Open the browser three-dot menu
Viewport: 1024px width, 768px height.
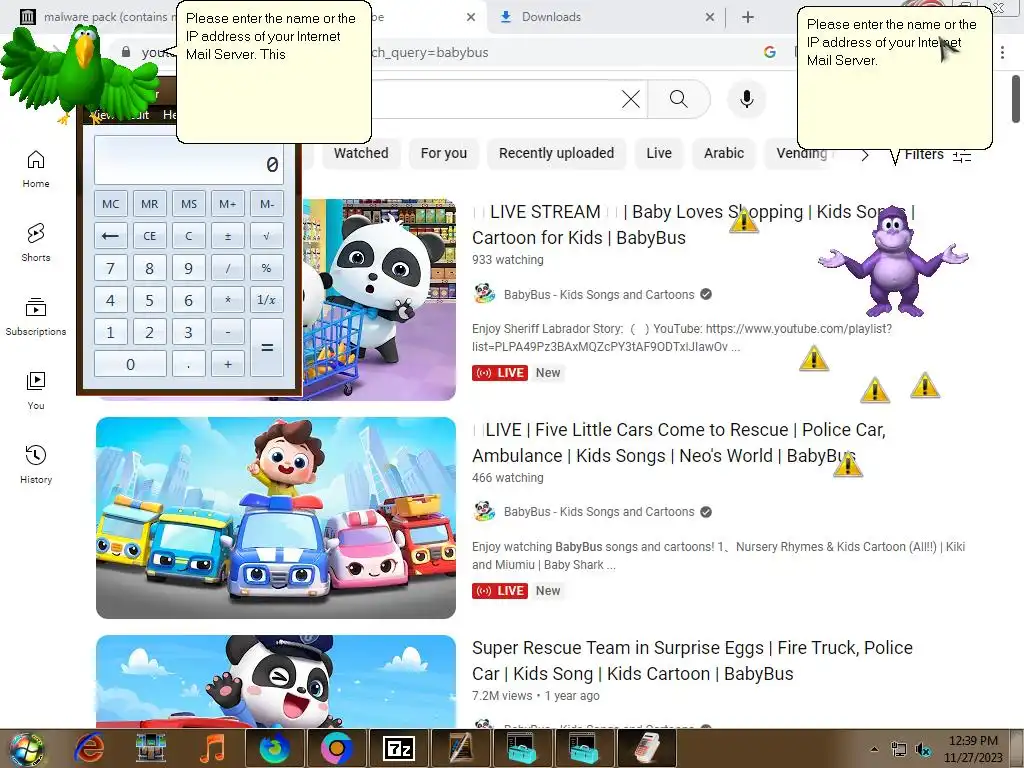click(1002, 52)
